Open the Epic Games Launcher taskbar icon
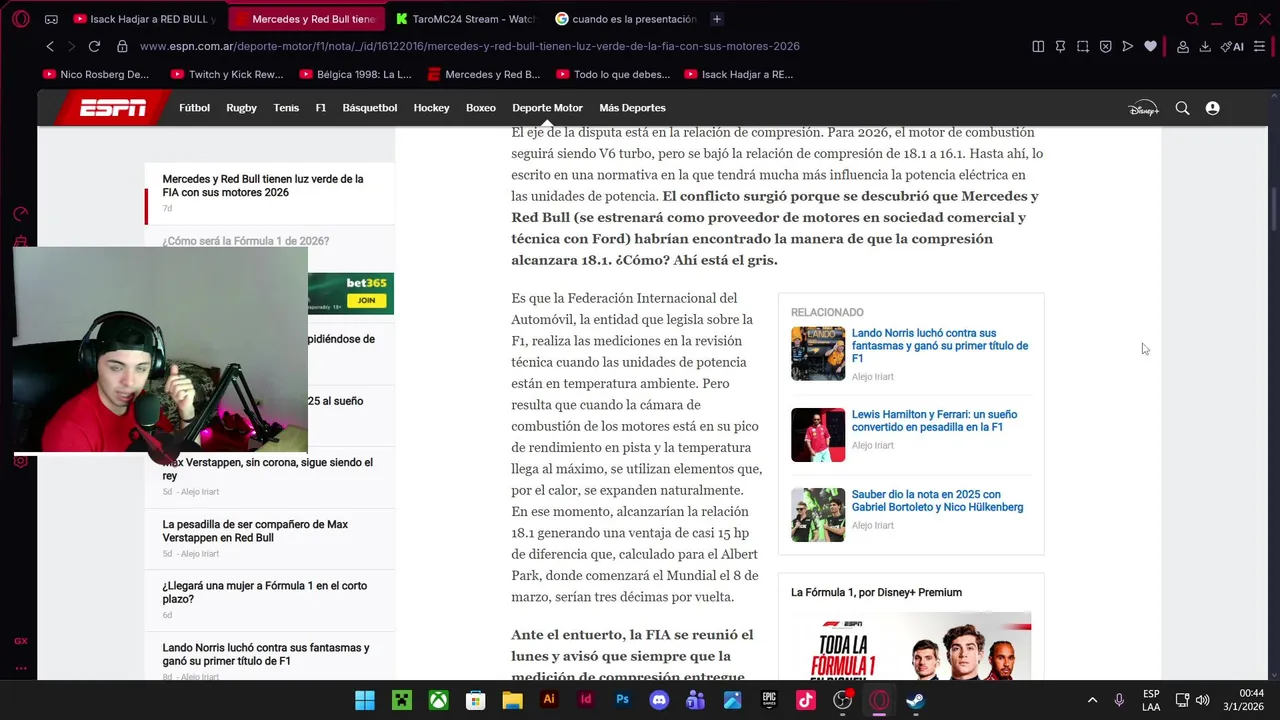 [x=769, y=700]
